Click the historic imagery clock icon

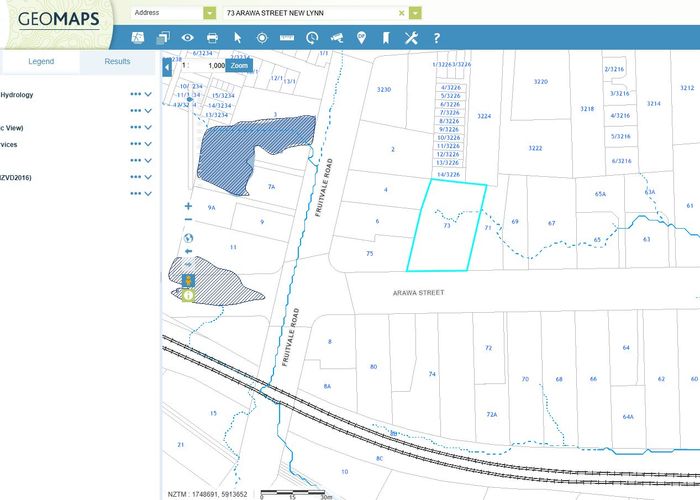pyautogui.click(x=312, y=38)
